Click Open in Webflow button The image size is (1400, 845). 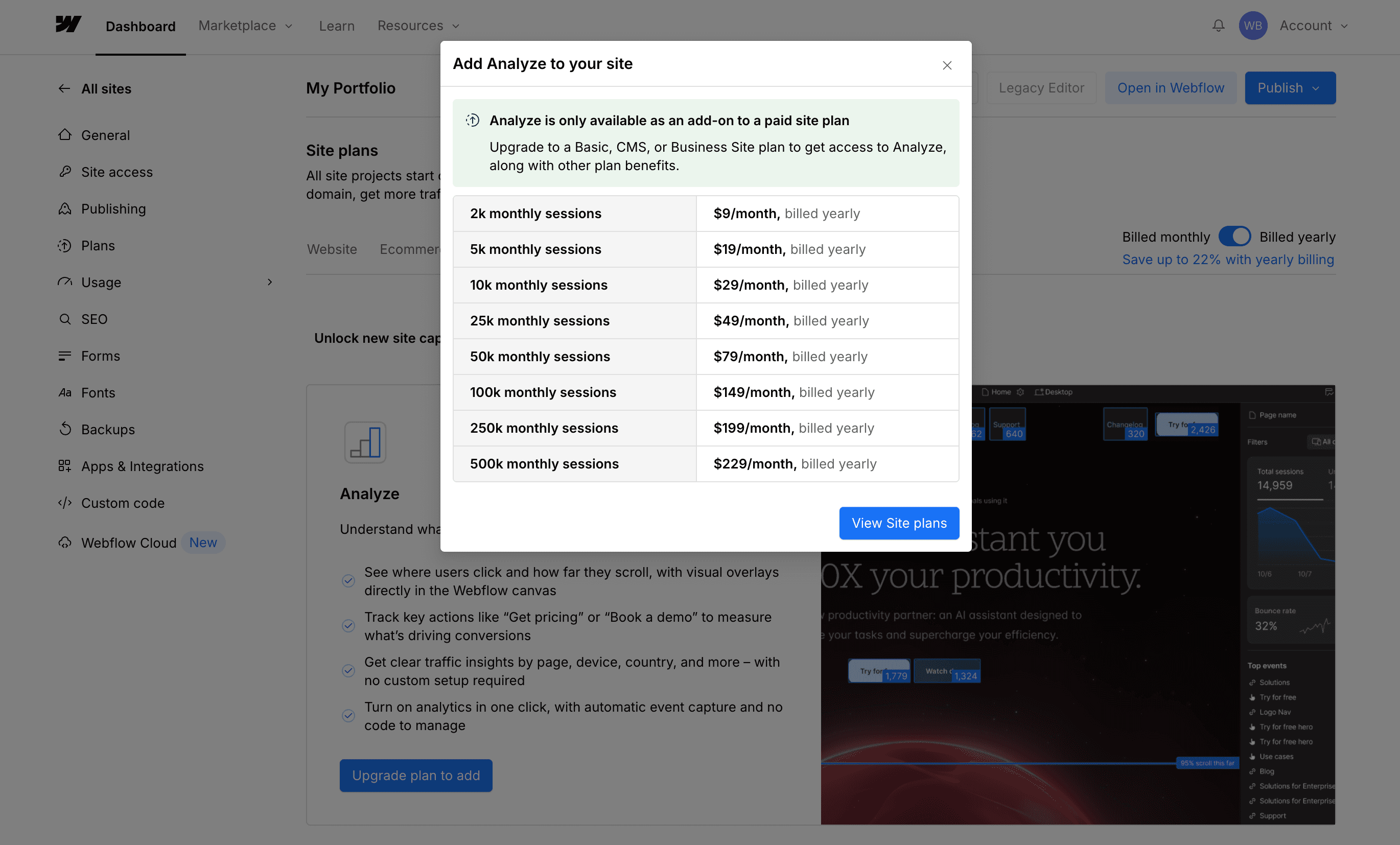[1171, 88]
